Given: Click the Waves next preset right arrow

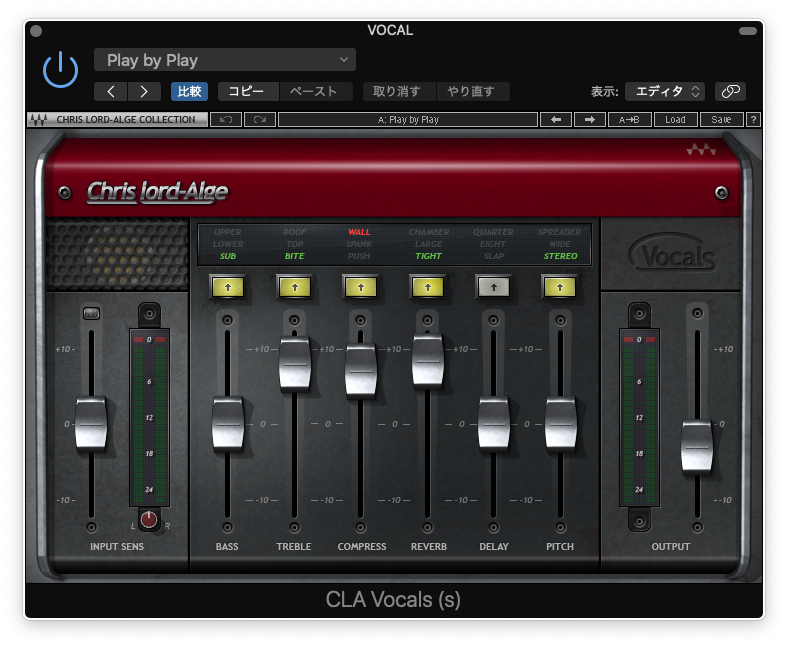Looking at the screenshot, I should pyautogui.click(x=590, y=120).
